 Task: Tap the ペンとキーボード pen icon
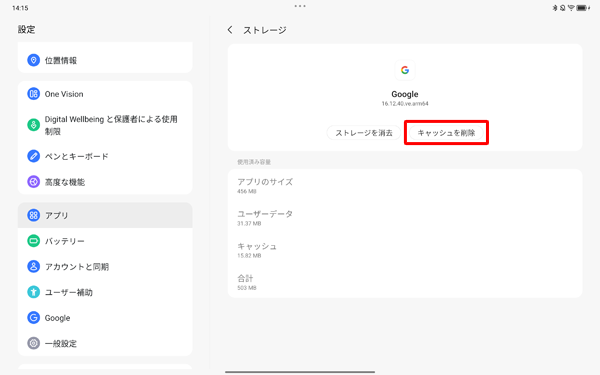(33, 156)
